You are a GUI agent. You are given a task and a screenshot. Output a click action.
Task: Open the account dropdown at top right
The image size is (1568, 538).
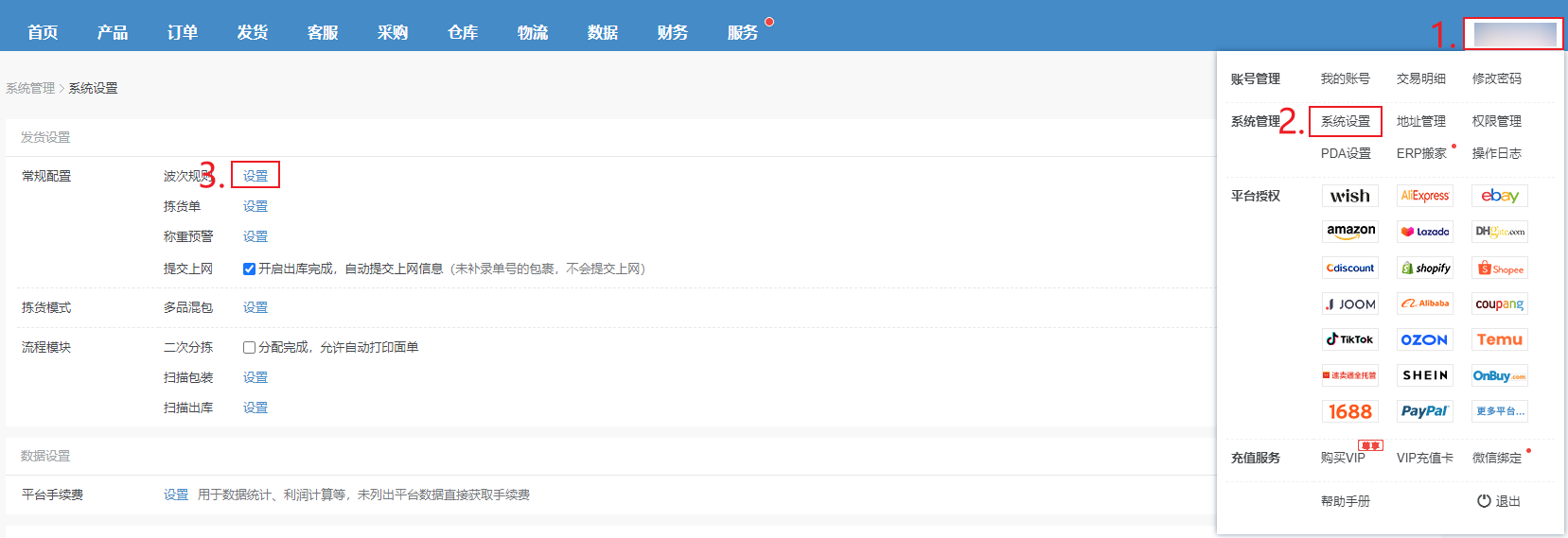(1514, 34)
